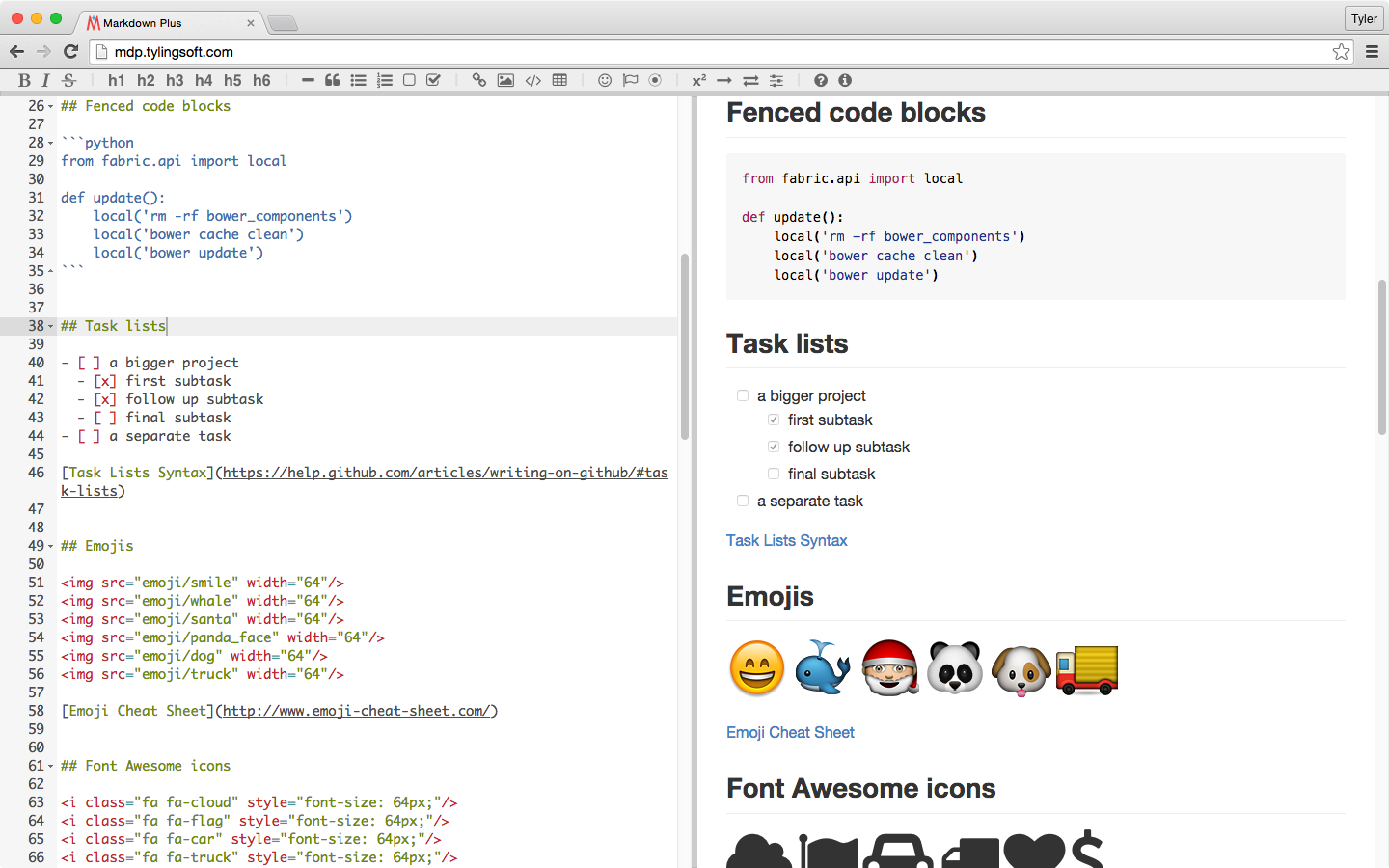
Task: Click the panda face emoji image
Action: tap(955, 667)
